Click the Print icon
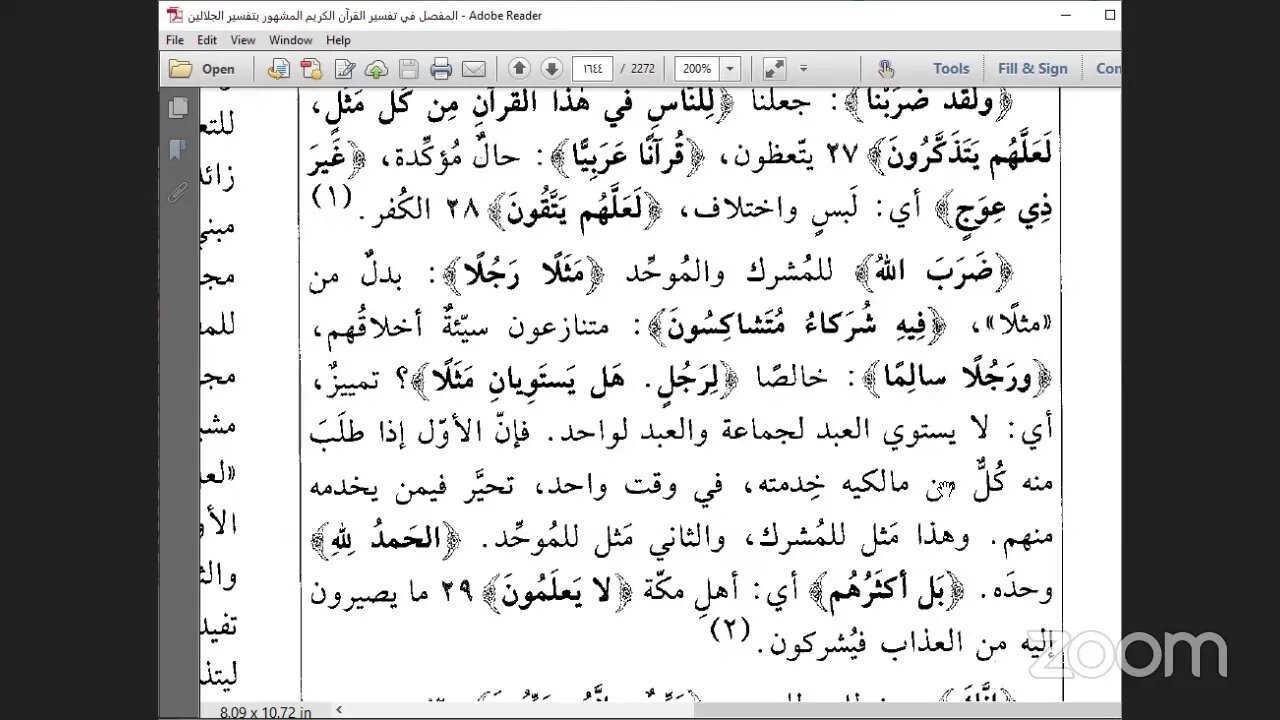 441,69
